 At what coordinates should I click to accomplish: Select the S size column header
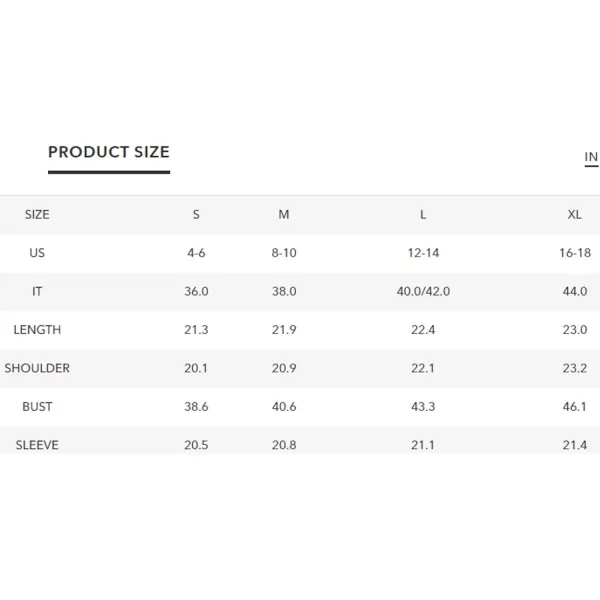196,214
